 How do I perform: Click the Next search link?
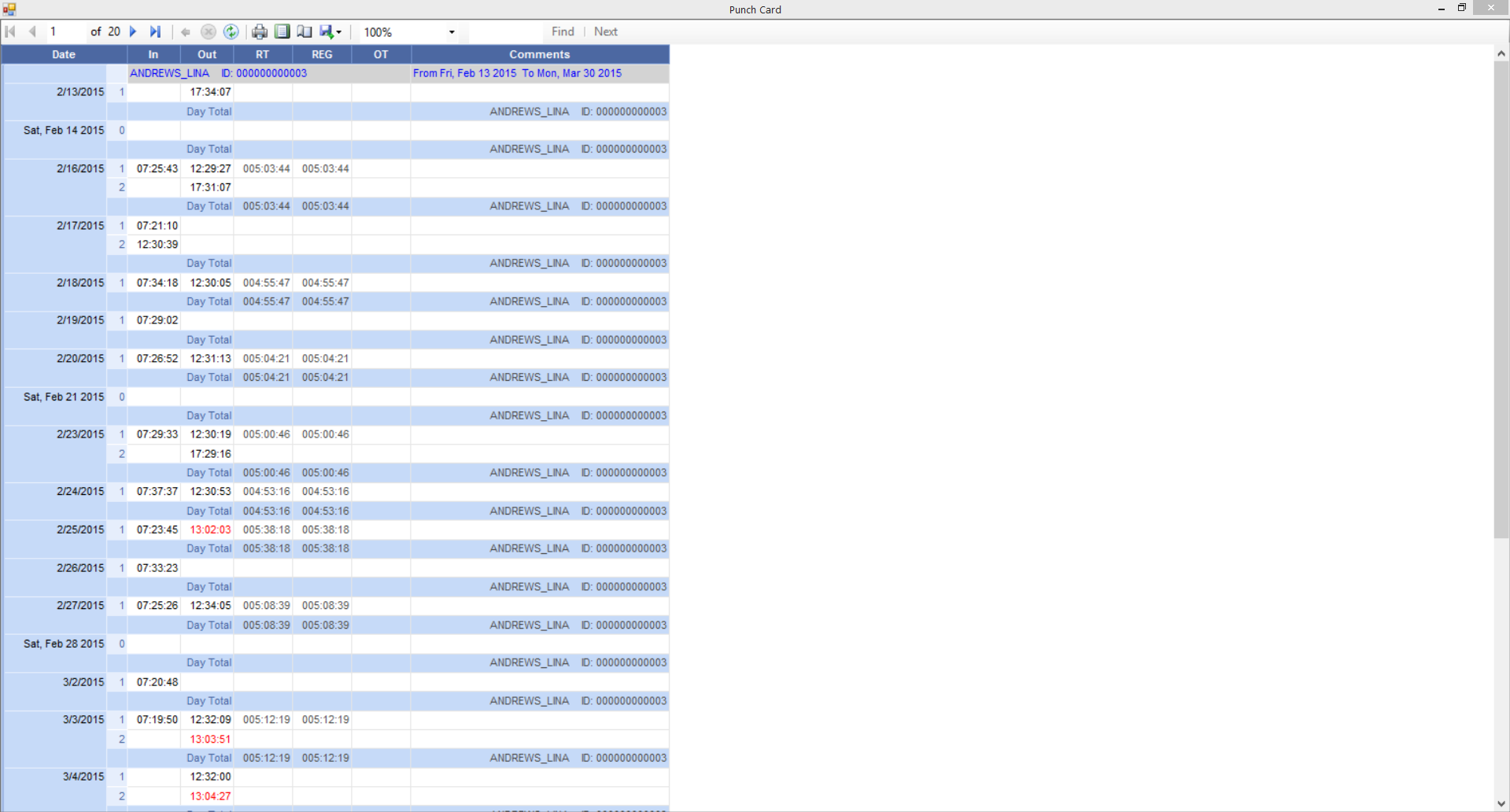[x=606, y=31]
